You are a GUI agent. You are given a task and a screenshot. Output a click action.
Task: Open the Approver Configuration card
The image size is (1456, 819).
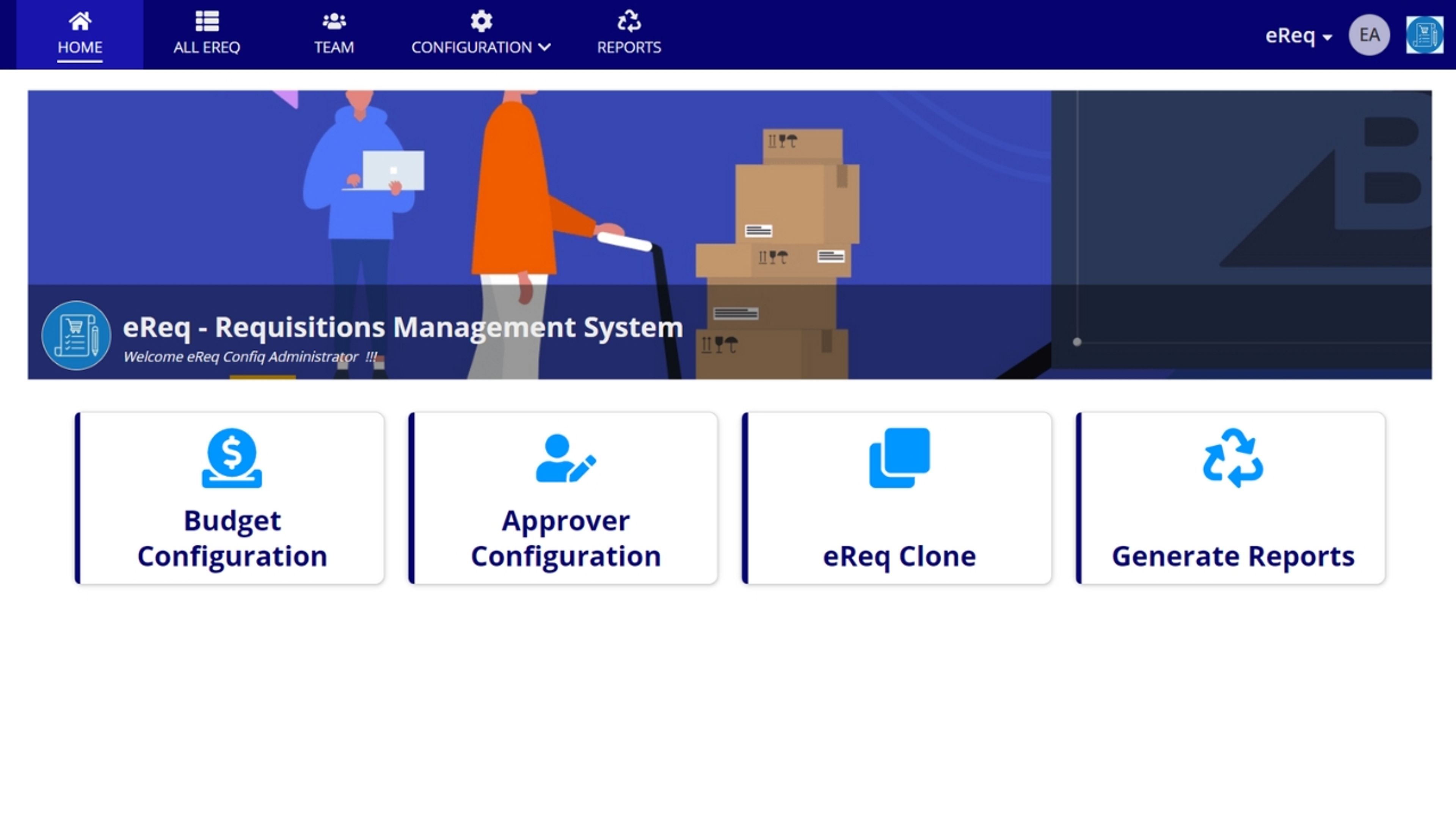(x=563, y=498)
